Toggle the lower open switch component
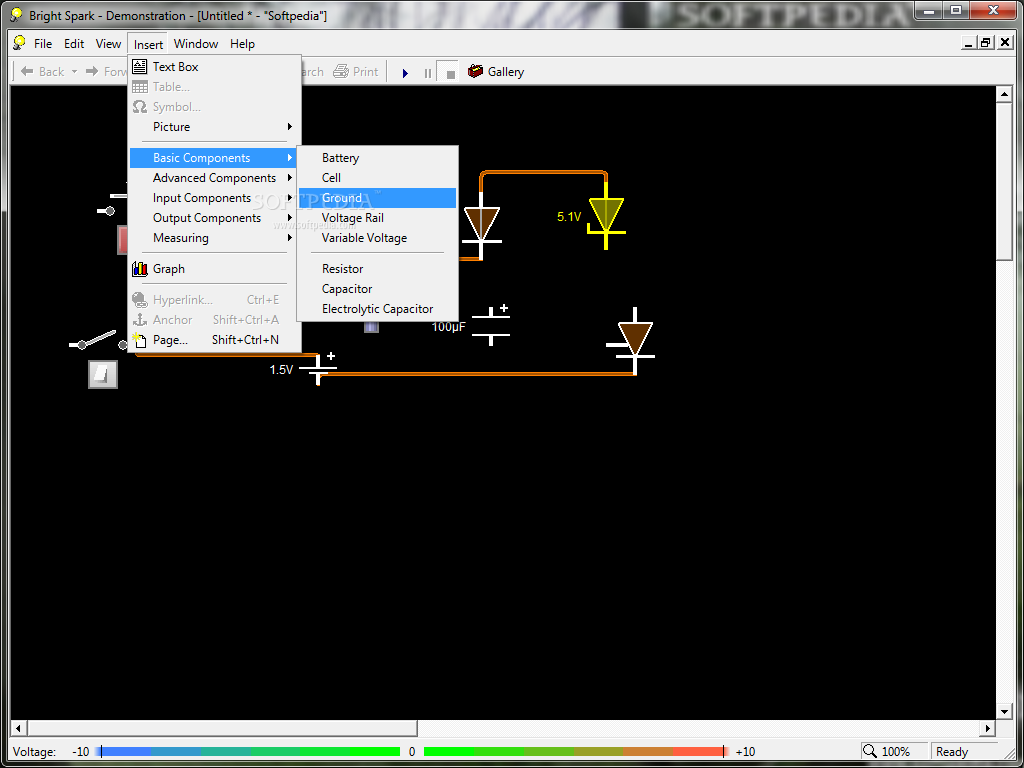Screen dimensions: 1024x768 pos(98,341)
